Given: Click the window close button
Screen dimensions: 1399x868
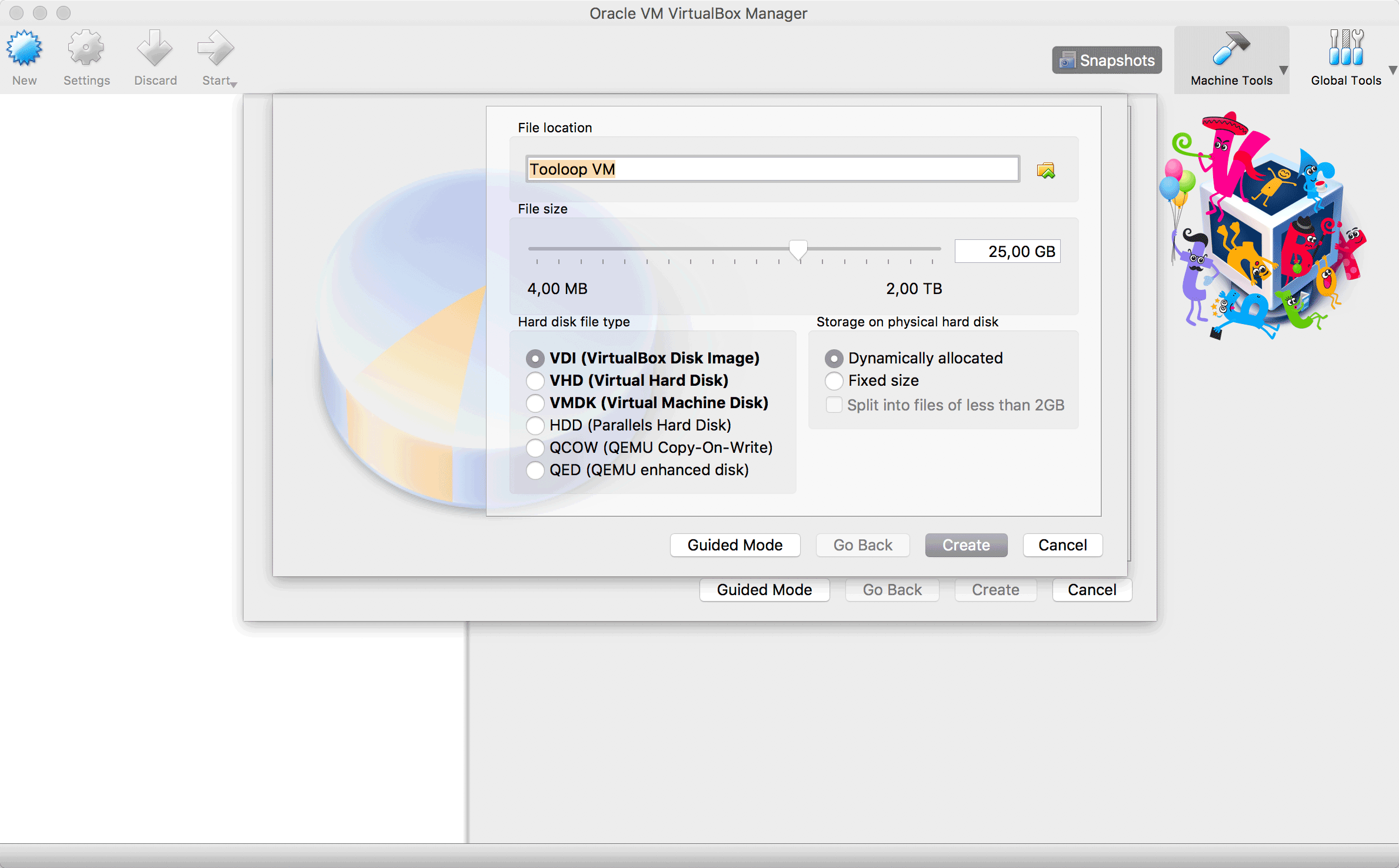Looking at the screenshot, I should [x=16, y=12].
